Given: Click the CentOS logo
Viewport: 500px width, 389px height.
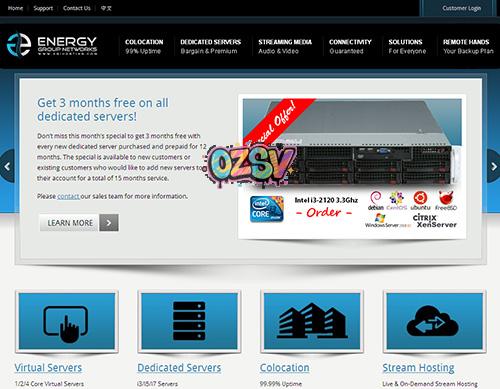Looking at the screenshot, I should coord(397,201).
